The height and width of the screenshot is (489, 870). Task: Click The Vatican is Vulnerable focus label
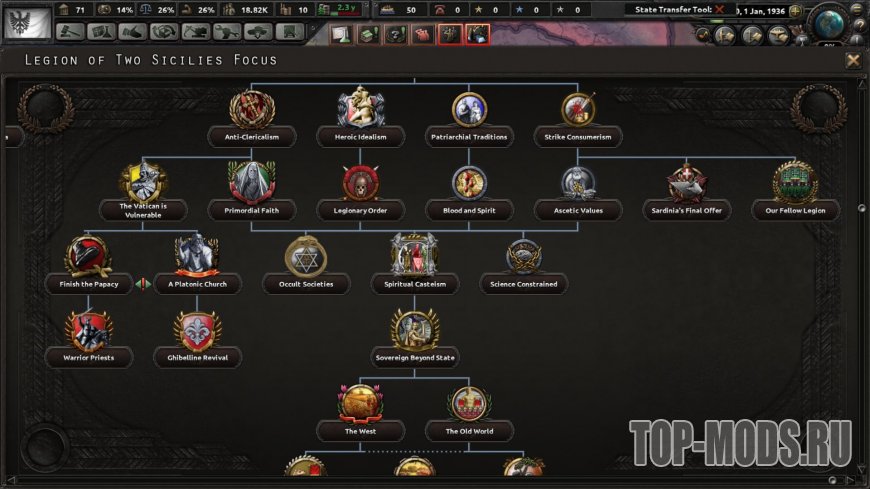pyautogui.click(x=143, y=210)
